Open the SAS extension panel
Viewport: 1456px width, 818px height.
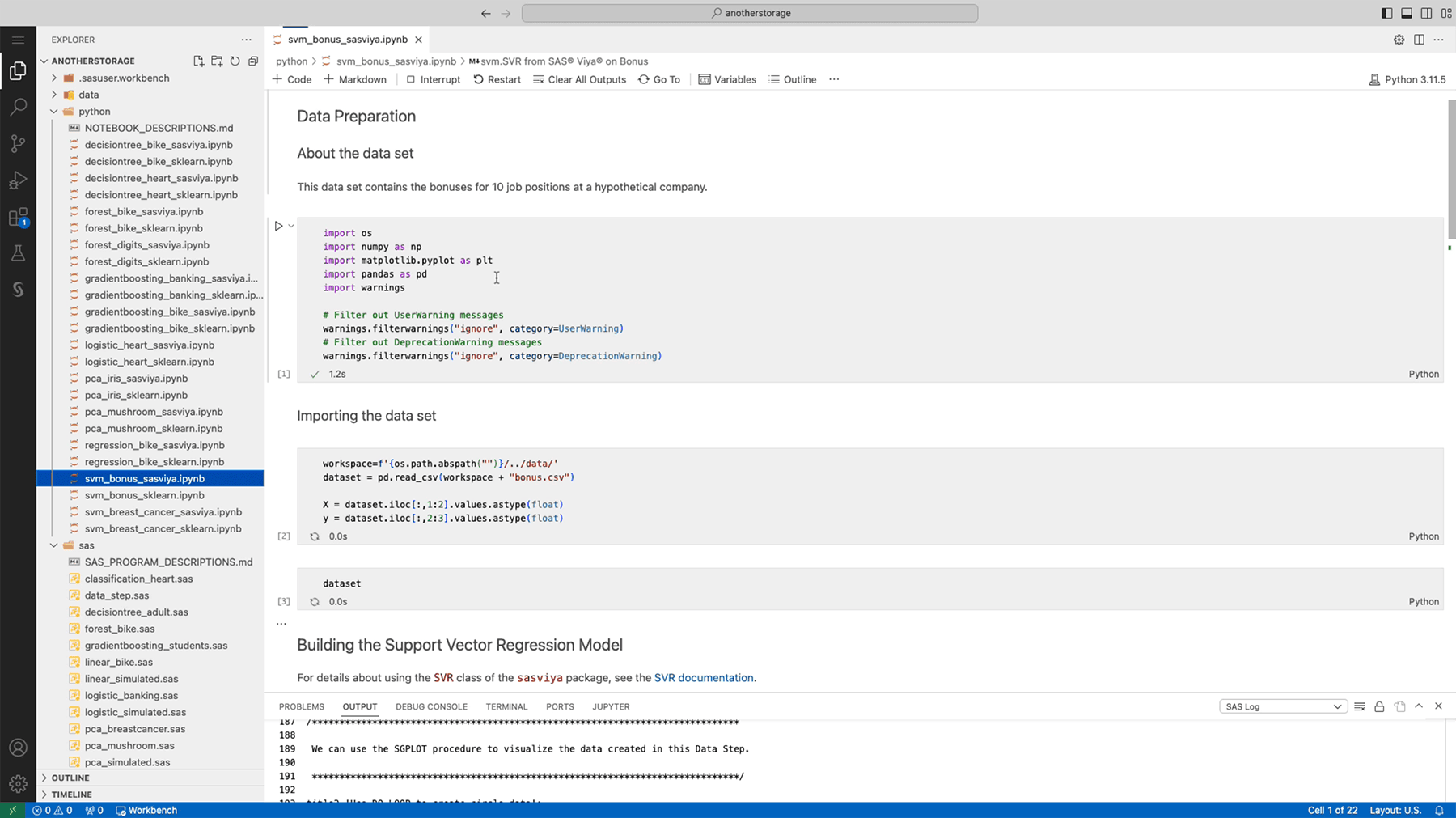18,289
